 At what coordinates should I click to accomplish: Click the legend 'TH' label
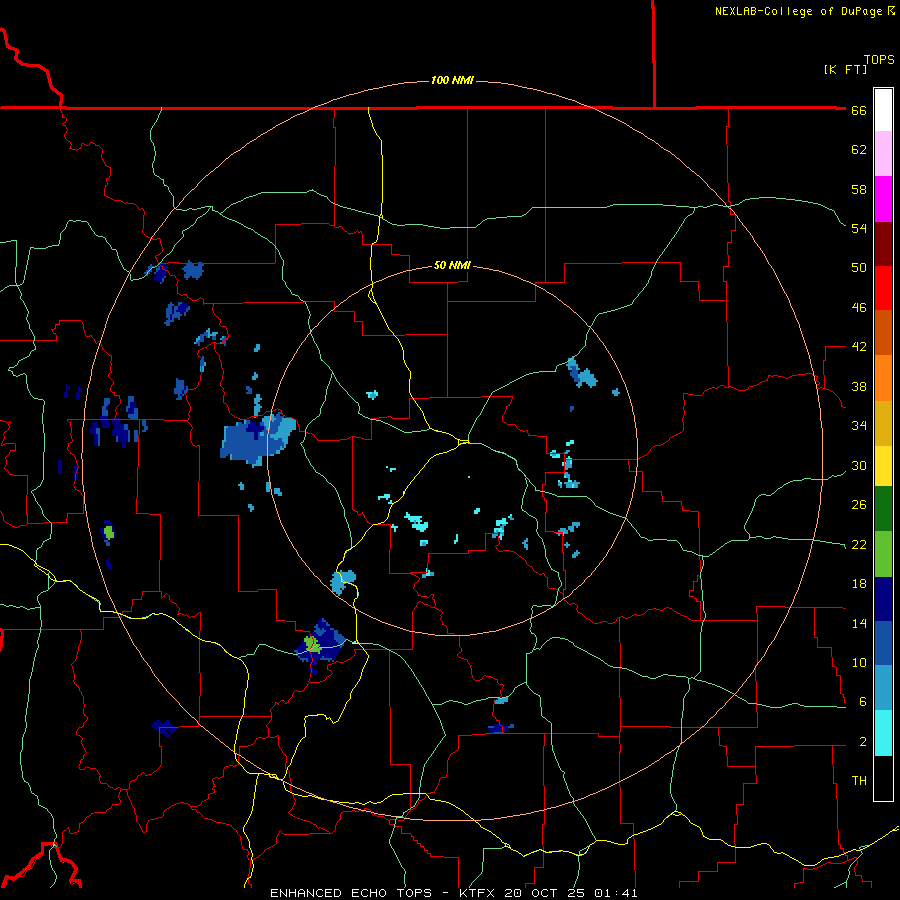point(859,781)
